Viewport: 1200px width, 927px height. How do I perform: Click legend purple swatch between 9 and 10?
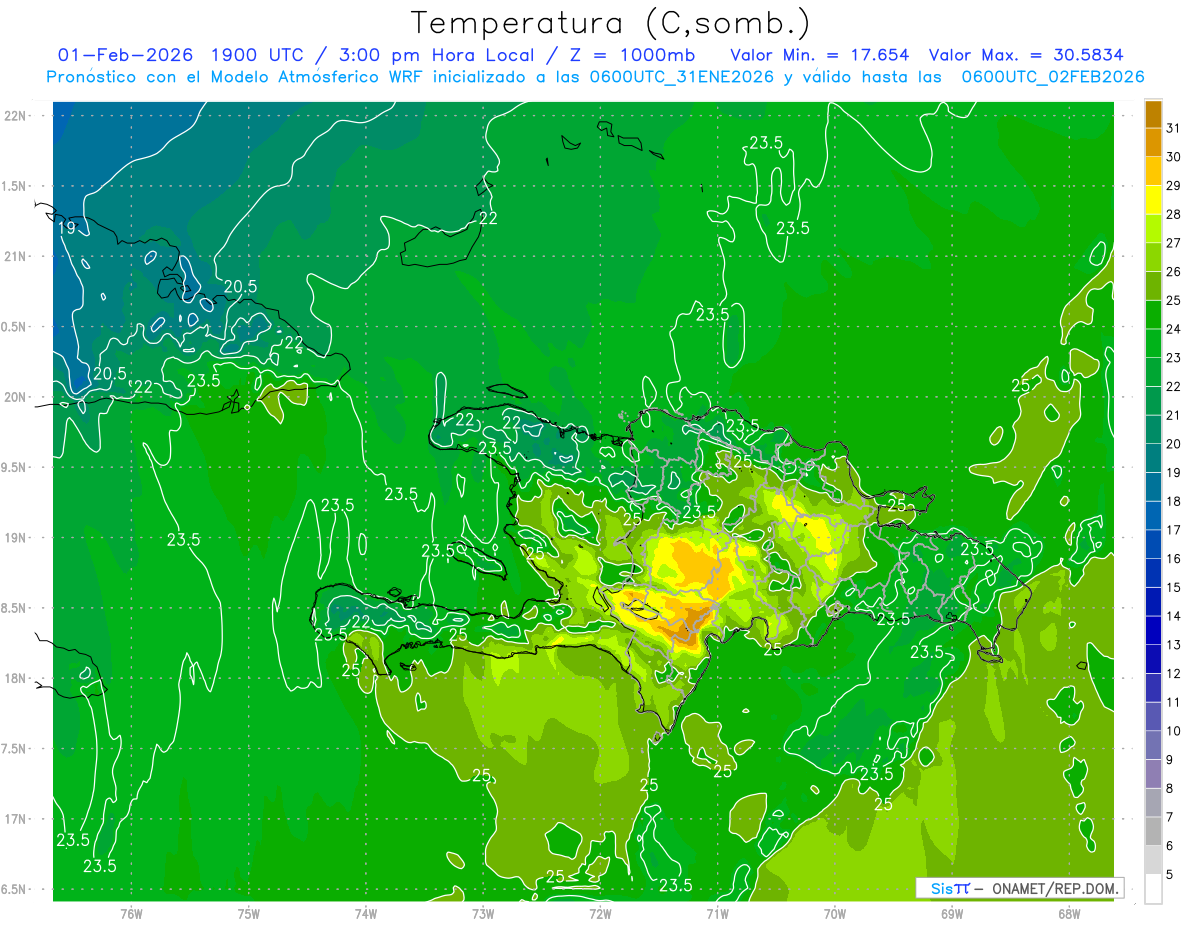coord(1153,745)
